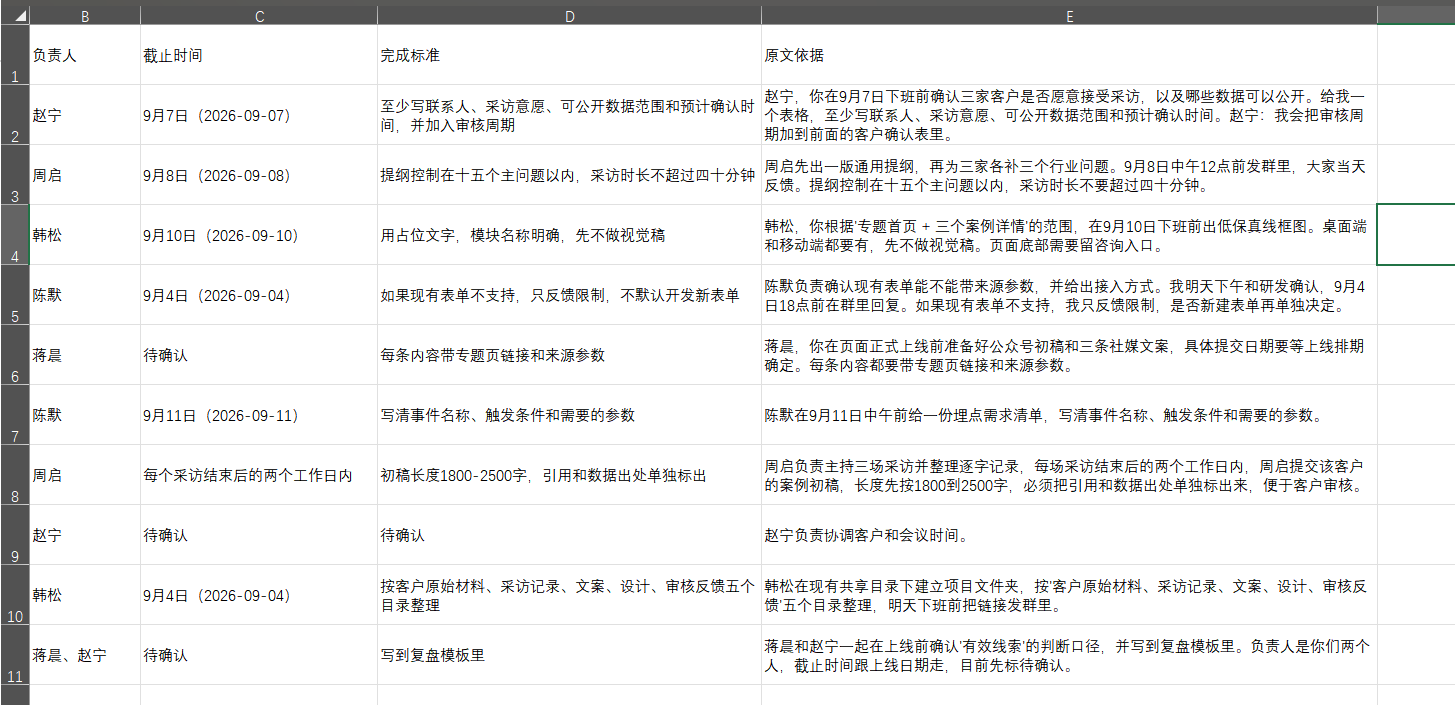Select cell 写到复盘模板里

(569, 655)
